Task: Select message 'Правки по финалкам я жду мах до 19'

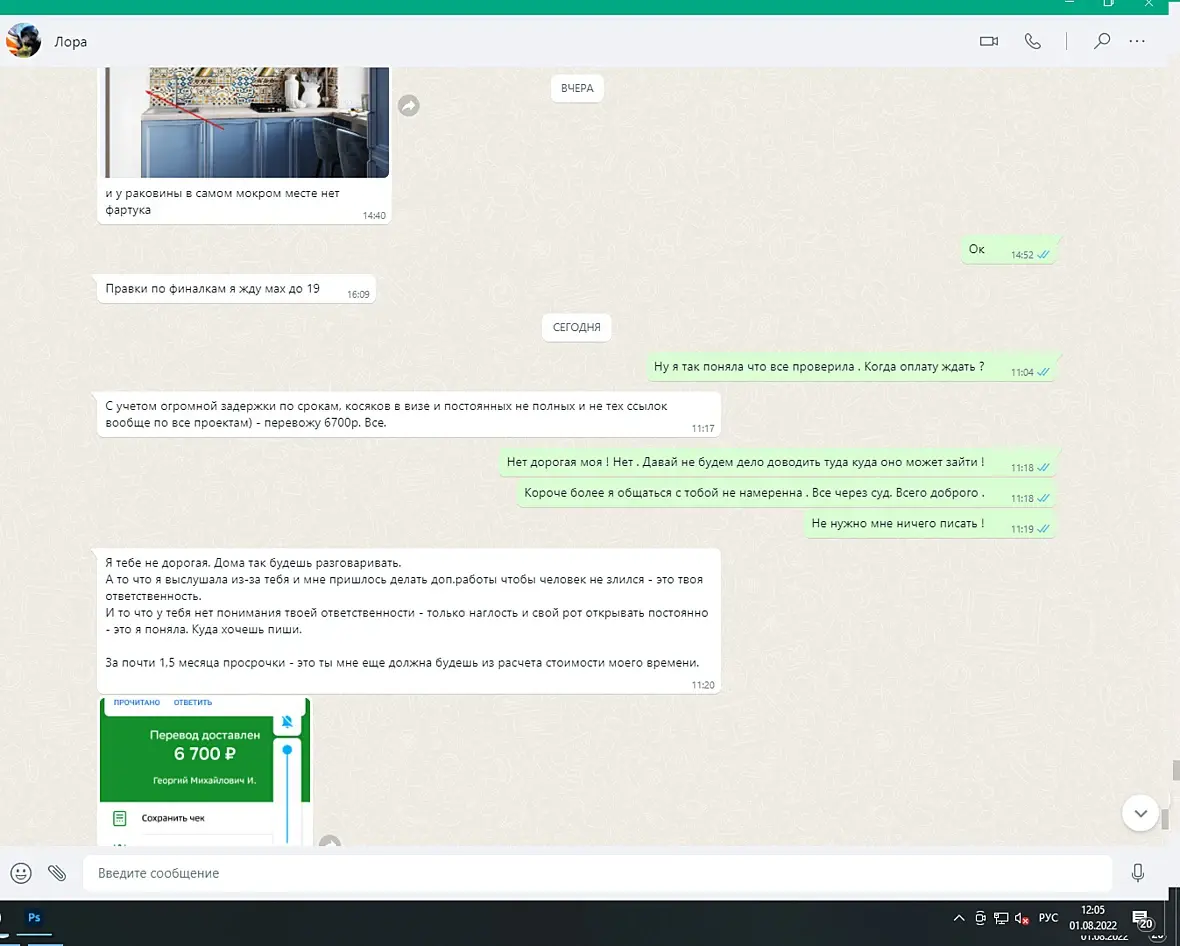Action: (x=236, y=289)
